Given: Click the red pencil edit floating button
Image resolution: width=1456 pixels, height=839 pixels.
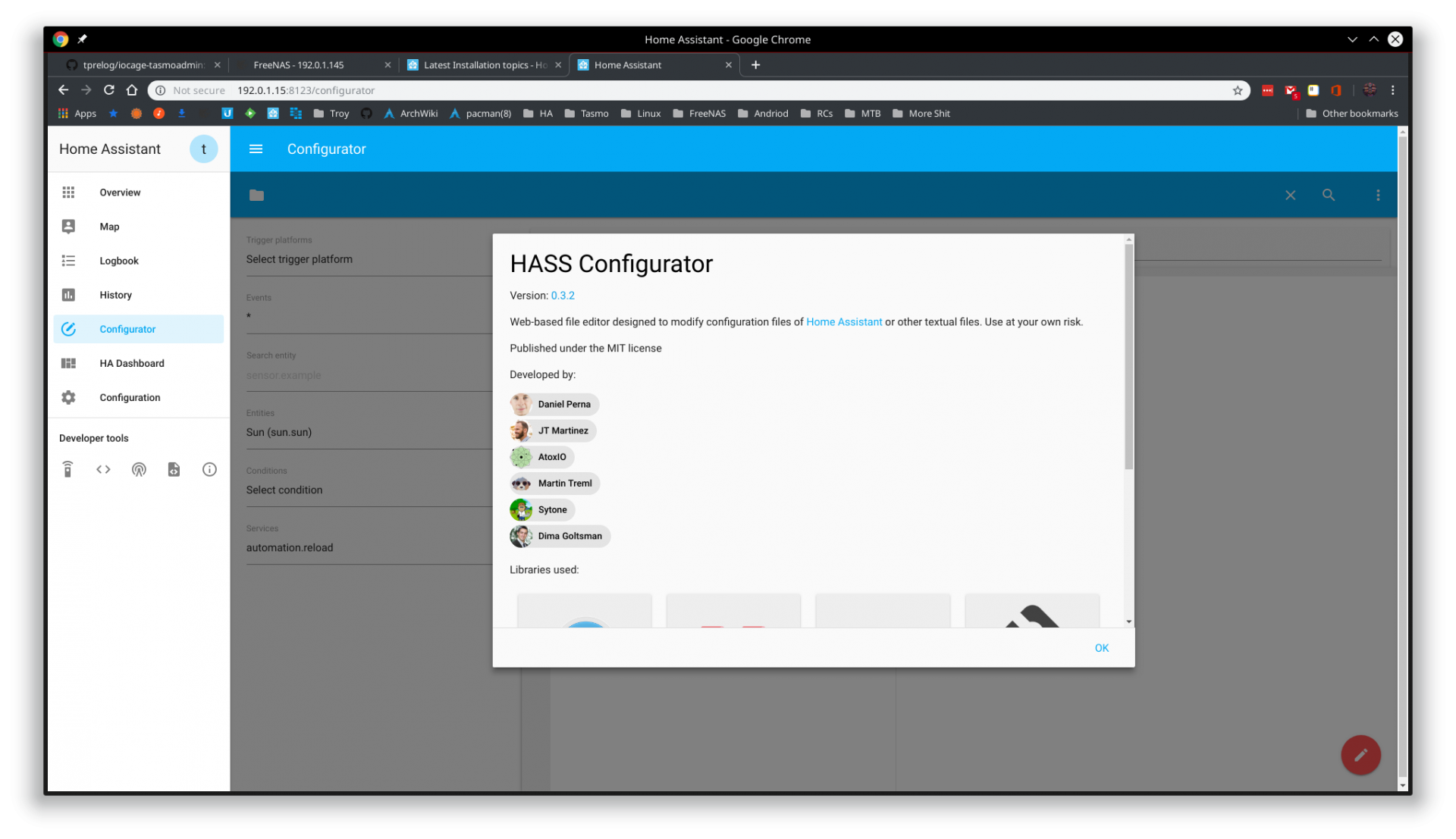Looking at the screenshot, I should [x=1360, y=755].
